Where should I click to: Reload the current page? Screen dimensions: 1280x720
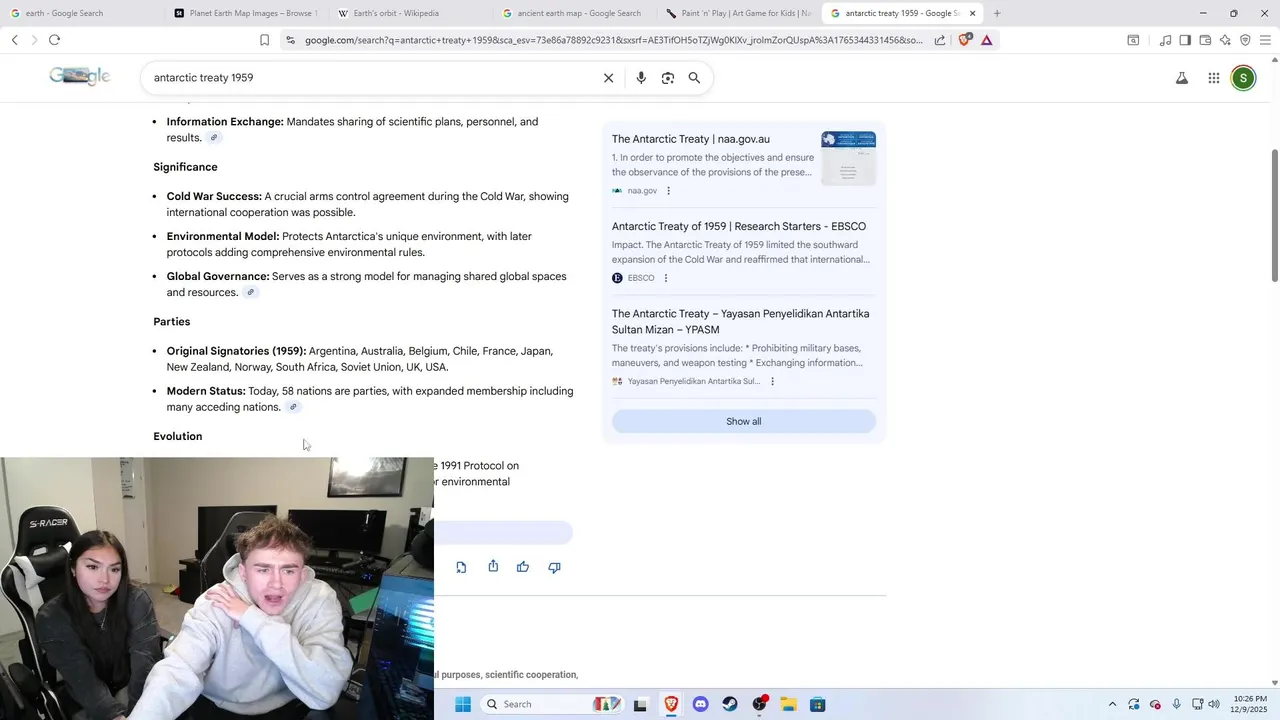click(54, 40)
